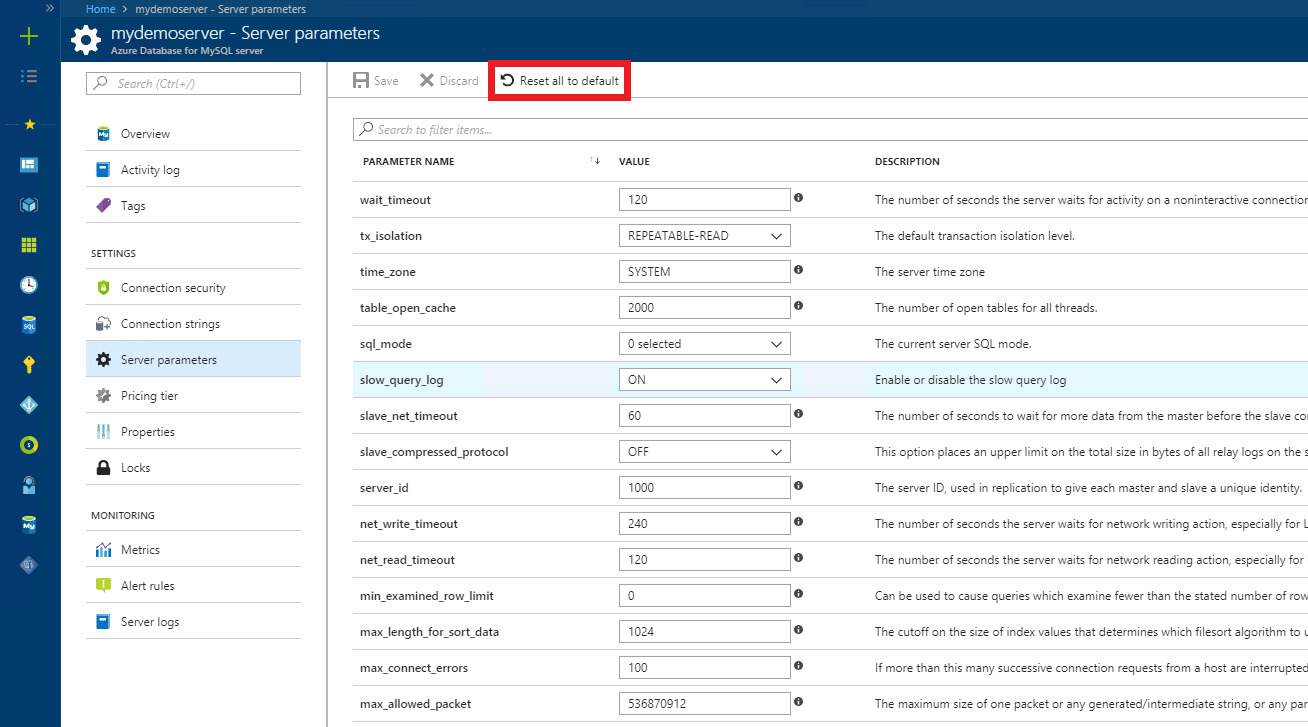1308x727 pixels.
Task: Open the sql_mode 0 selected dropdown
Action: coord(705,344)
